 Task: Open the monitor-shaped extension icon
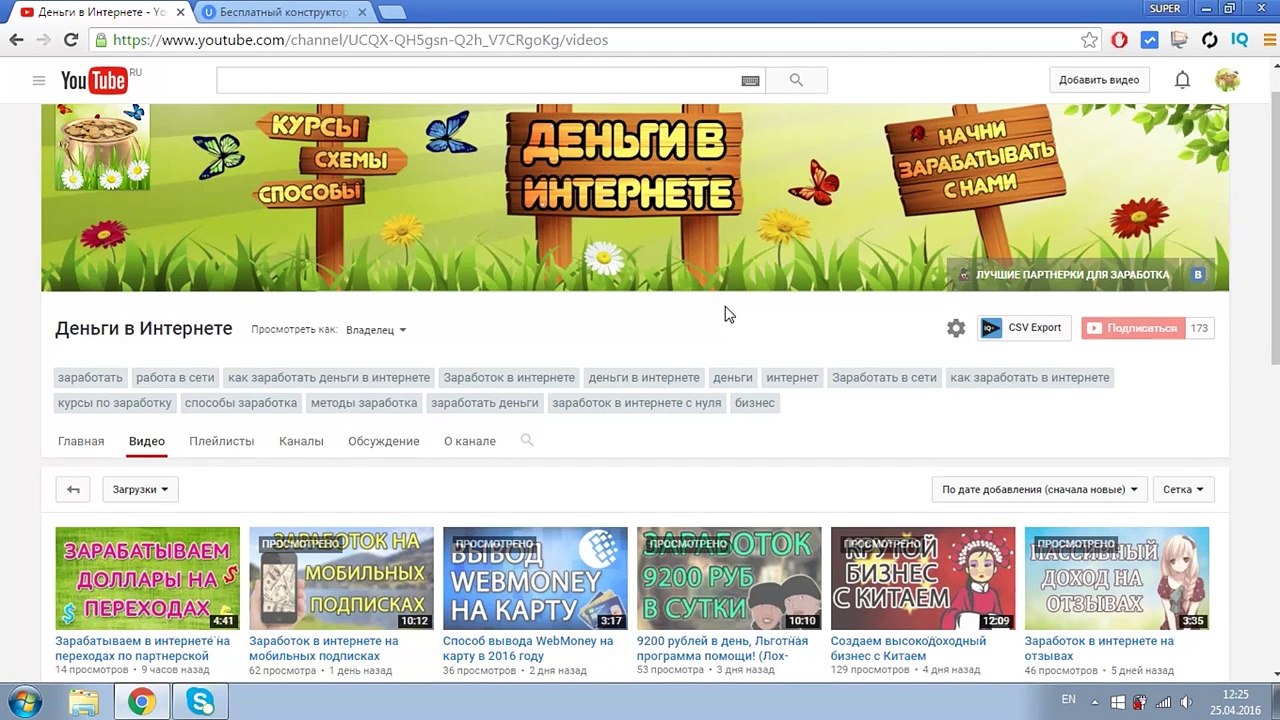click(1179, 40)
